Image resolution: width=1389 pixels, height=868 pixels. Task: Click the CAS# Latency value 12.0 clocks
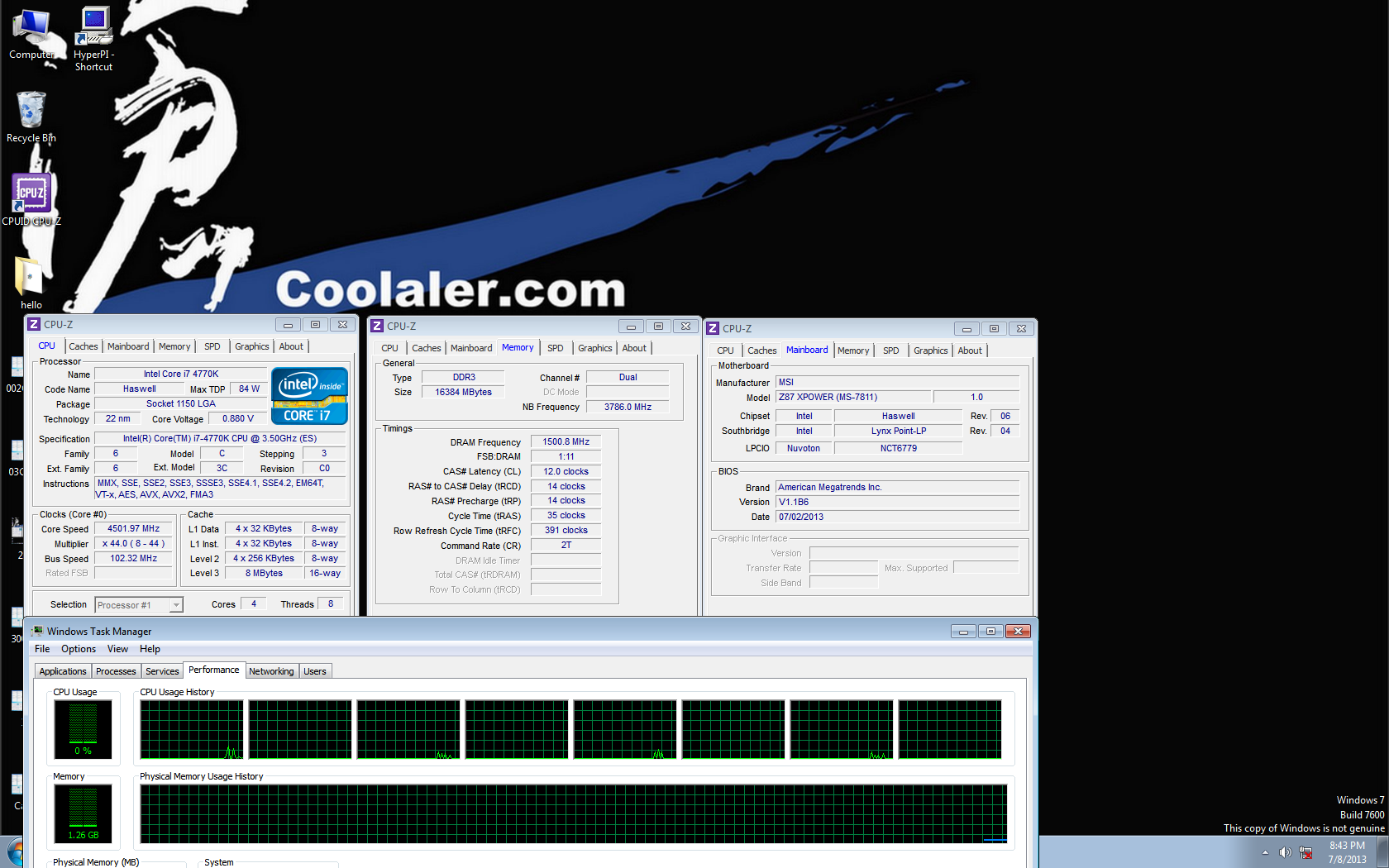(566, 472)
